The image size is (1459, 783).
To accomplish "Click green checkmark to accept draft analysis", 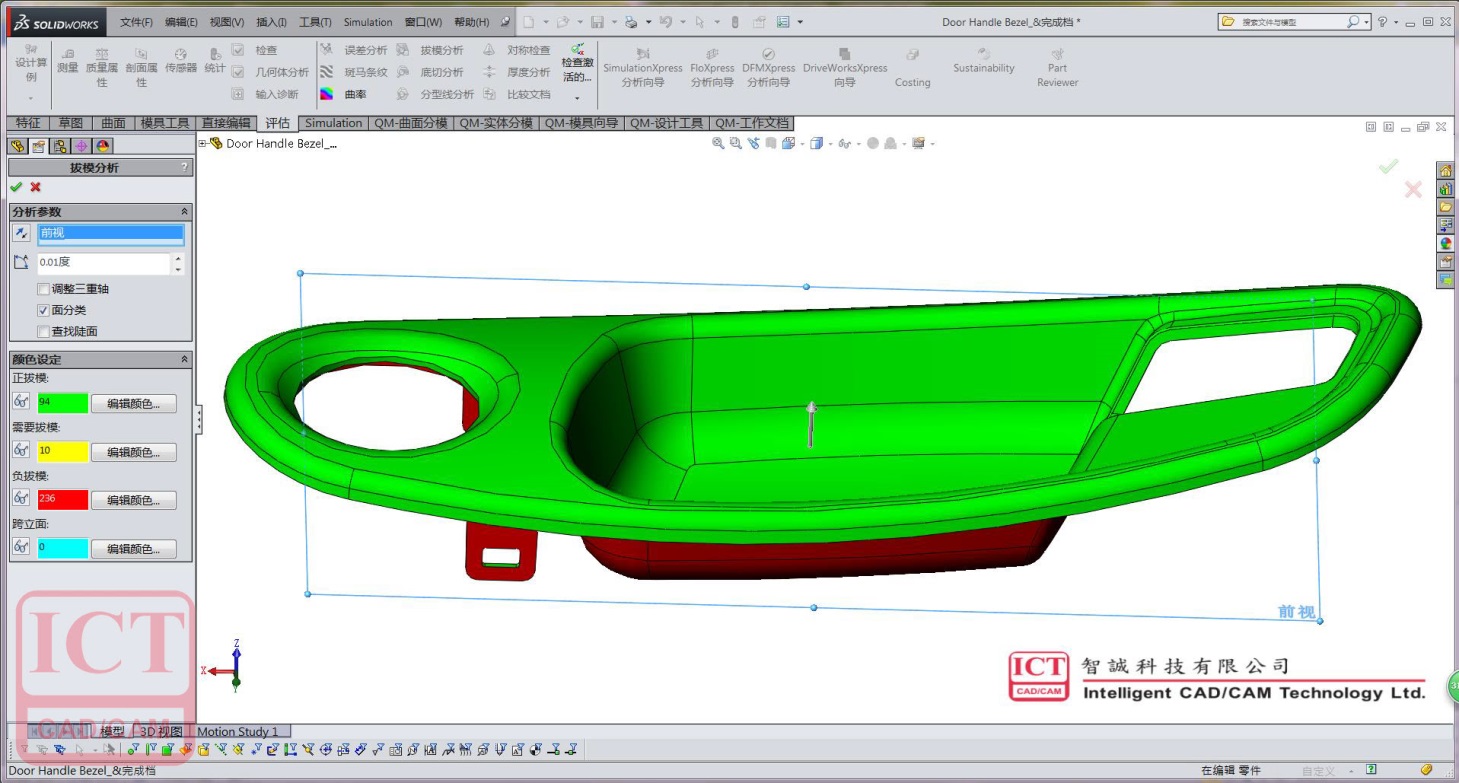I will point(16,187).
